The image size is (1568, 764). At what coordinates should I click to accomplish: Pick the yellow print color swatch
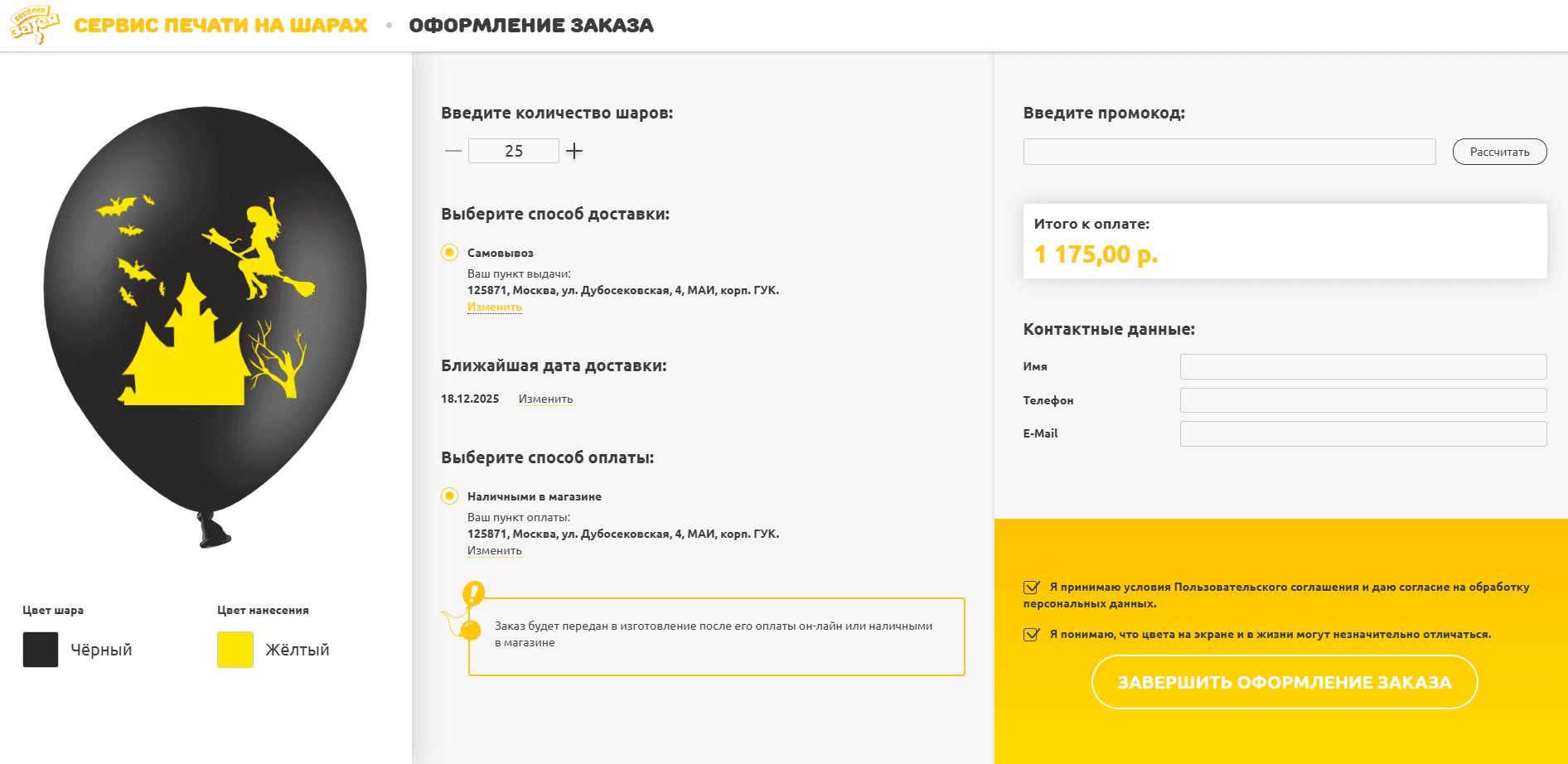pos(235,650)
